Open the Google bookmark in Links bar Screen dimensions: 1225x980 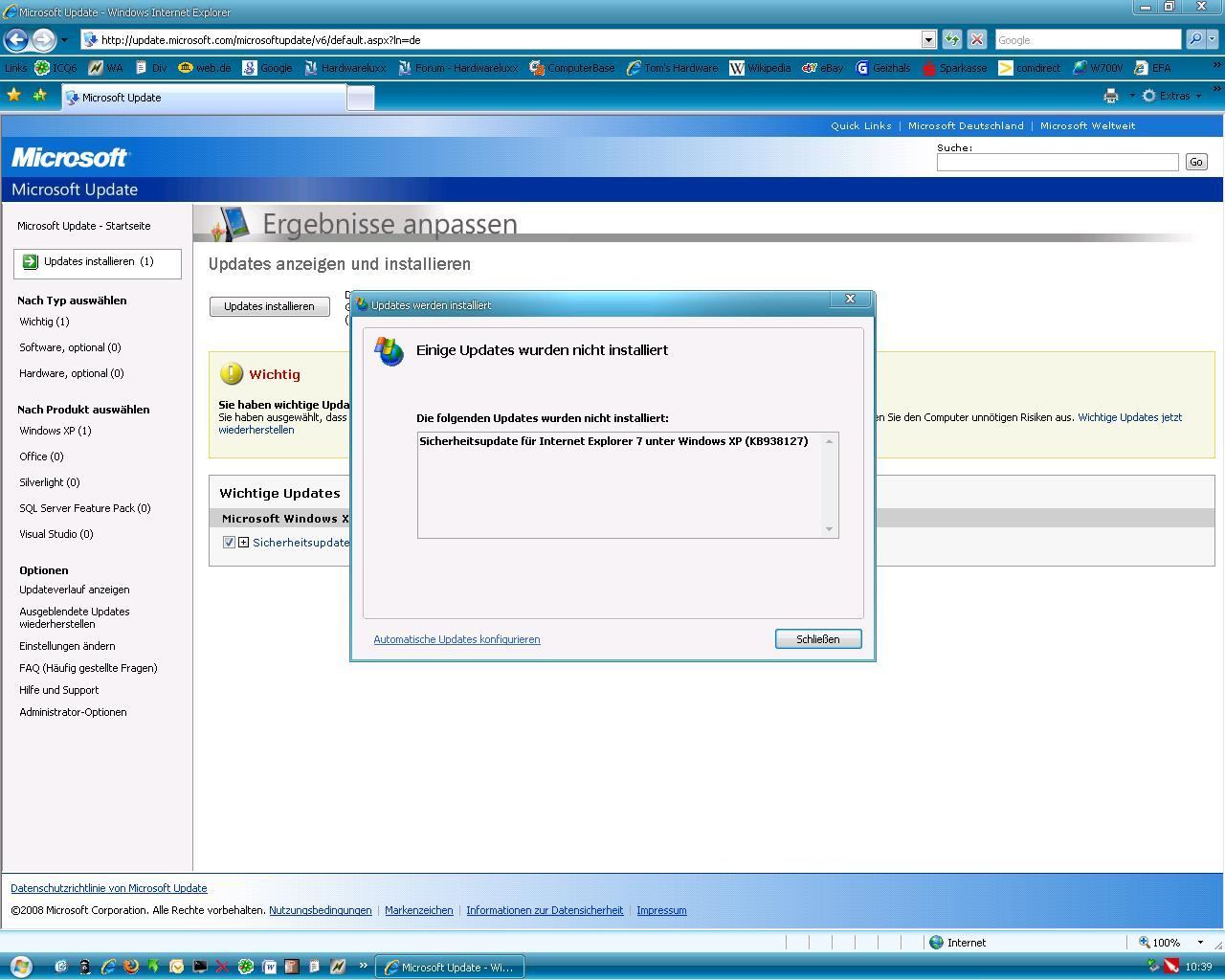pyautogui.click(x=268, y=68)
